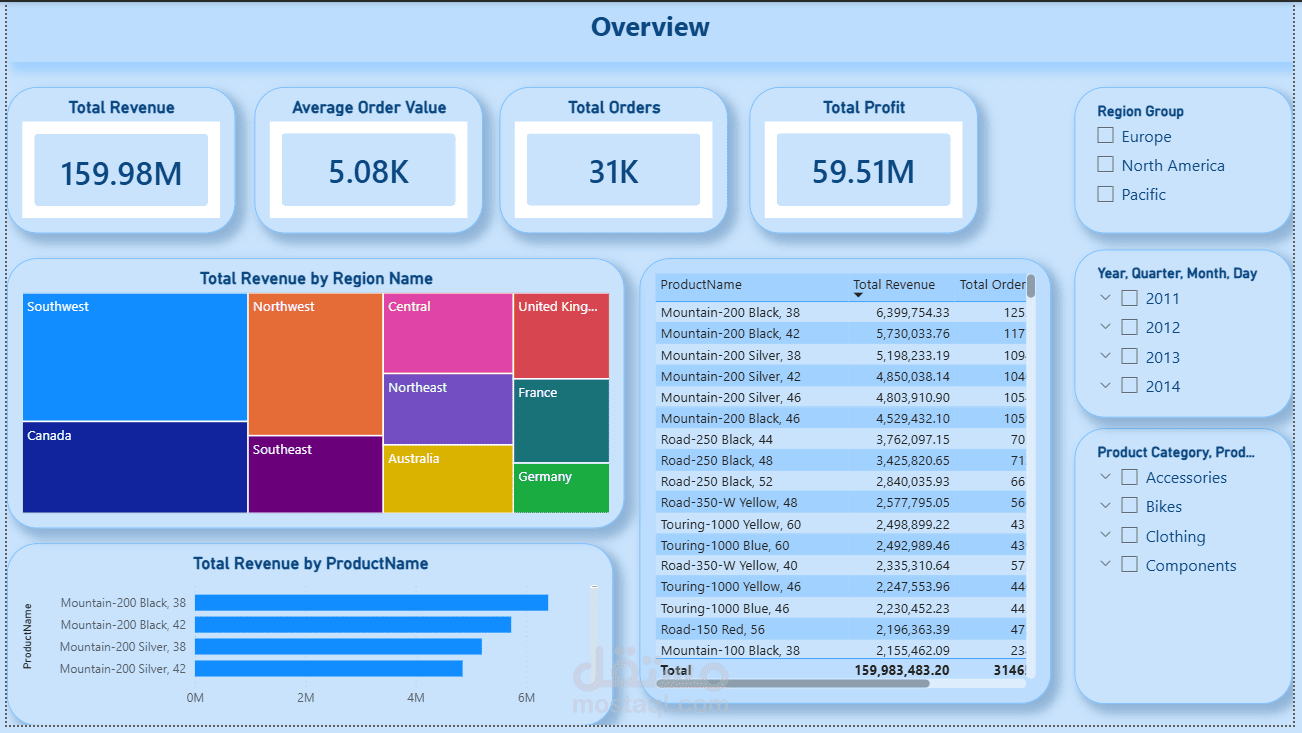
Task: Select table row Mountain-200 Silver, 46
Action: 841,397
